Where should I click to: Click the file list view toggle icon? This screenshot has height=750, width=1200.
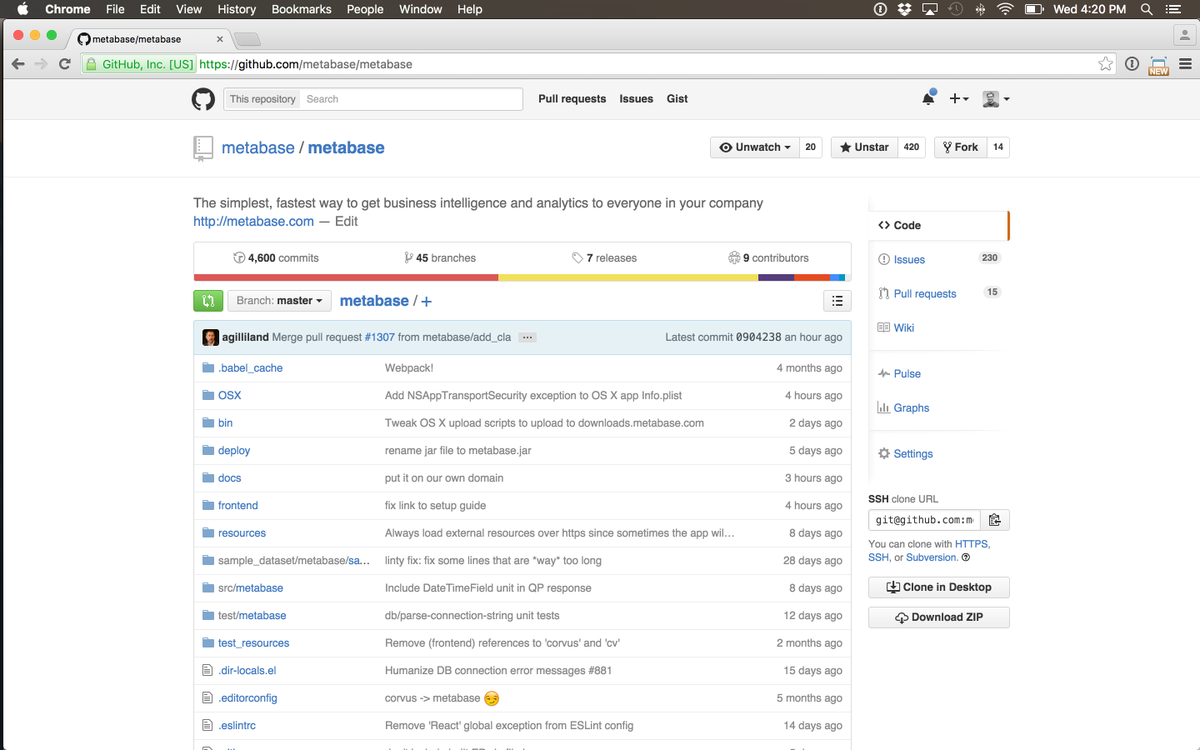837,300
